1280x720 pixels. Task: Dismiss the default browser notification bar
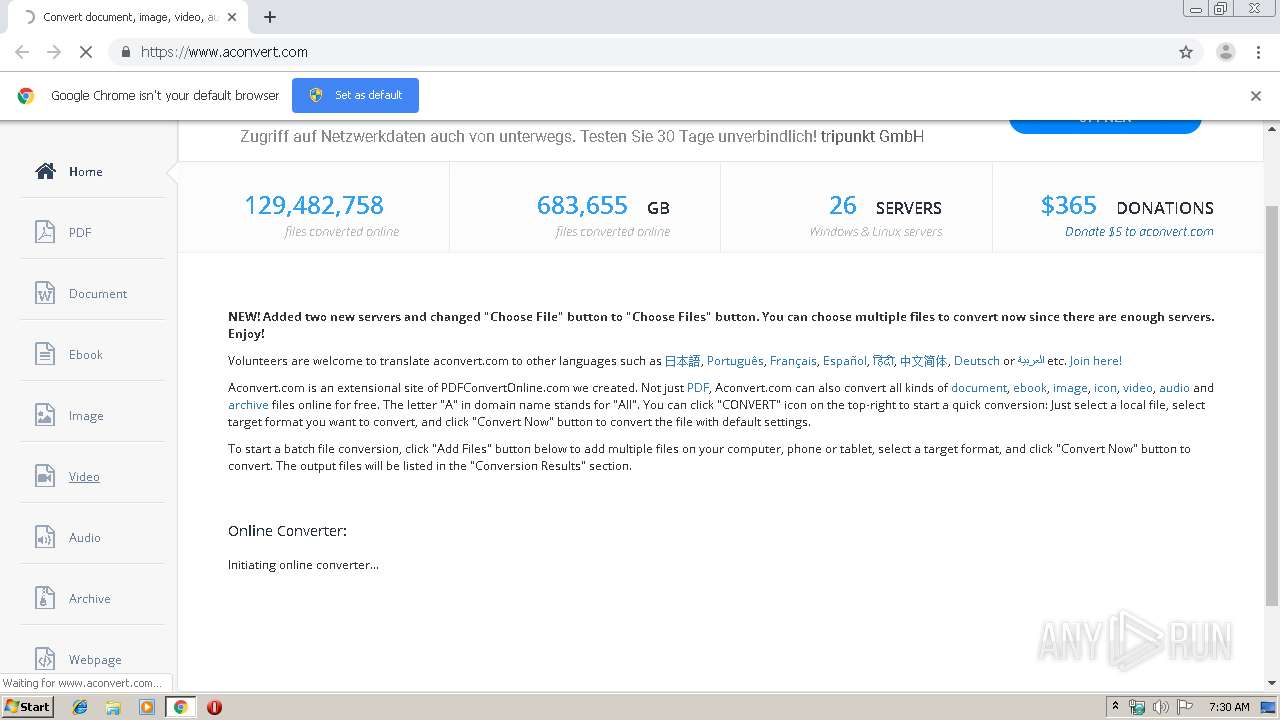1256,96
